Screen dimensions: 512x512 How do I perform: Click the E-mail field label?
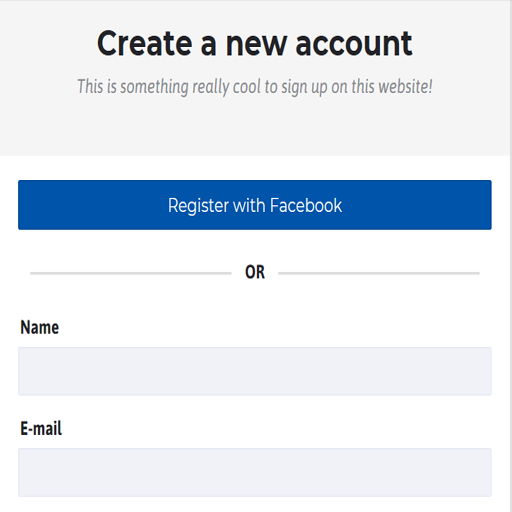coord(41,428)
